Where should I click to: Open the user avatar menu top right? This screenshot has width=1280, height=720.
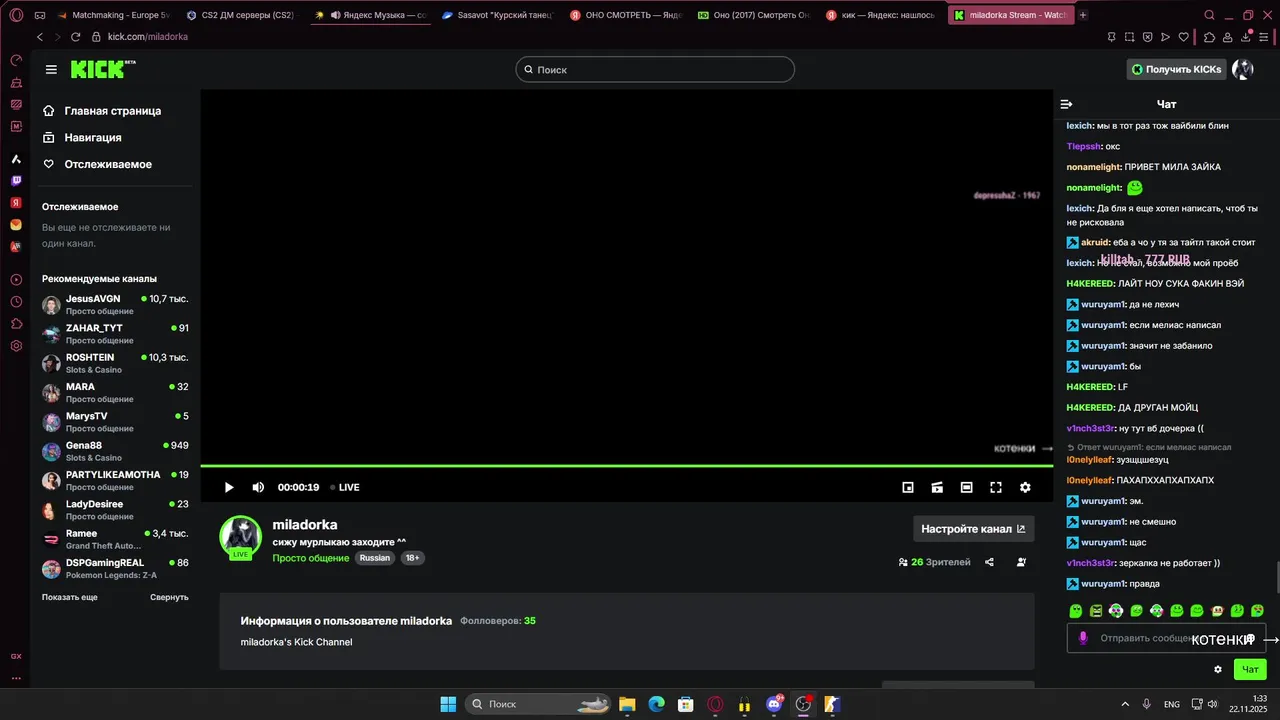pyautogui.click(x=1242, y=69)
